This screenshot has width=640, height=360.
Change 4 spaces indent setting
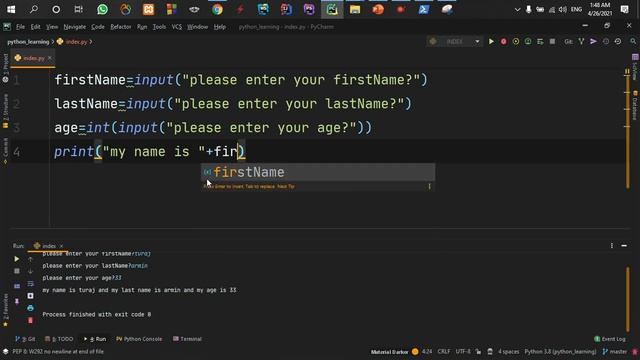pyautogui.click(x=508, y=351)
